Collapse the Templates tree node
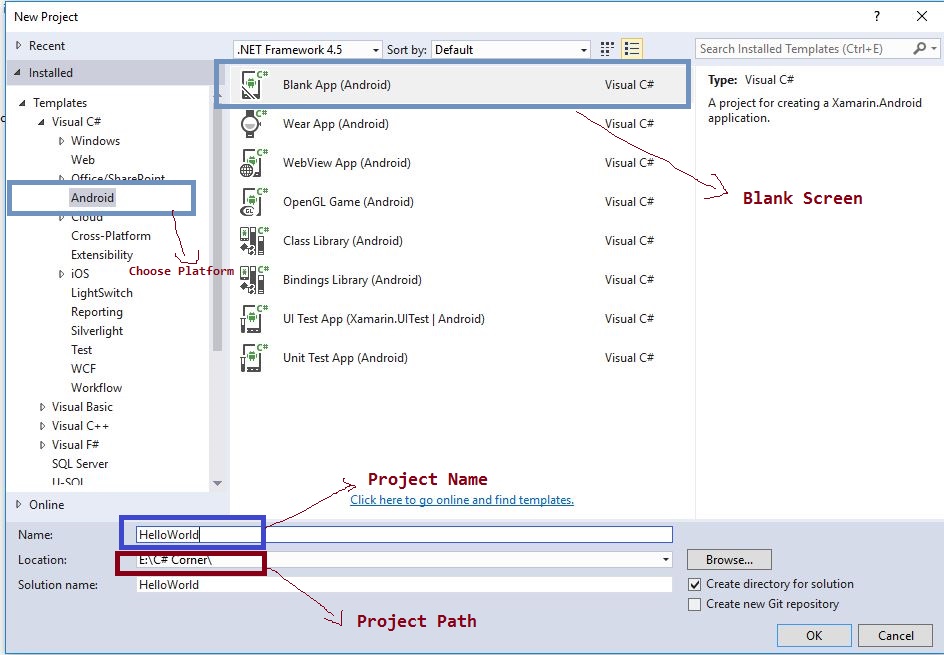The image size is (944, 655). click(22, 103)
